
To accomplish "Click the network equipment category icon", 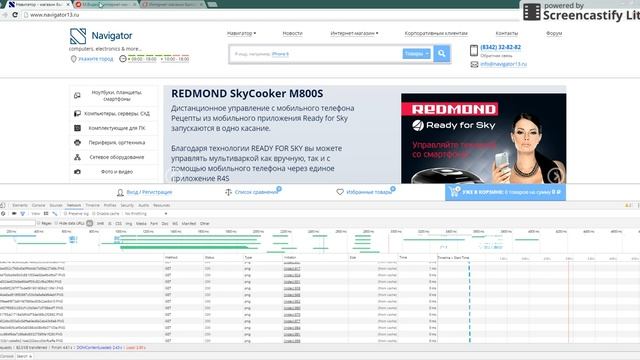I will click(x=77, y=157).
